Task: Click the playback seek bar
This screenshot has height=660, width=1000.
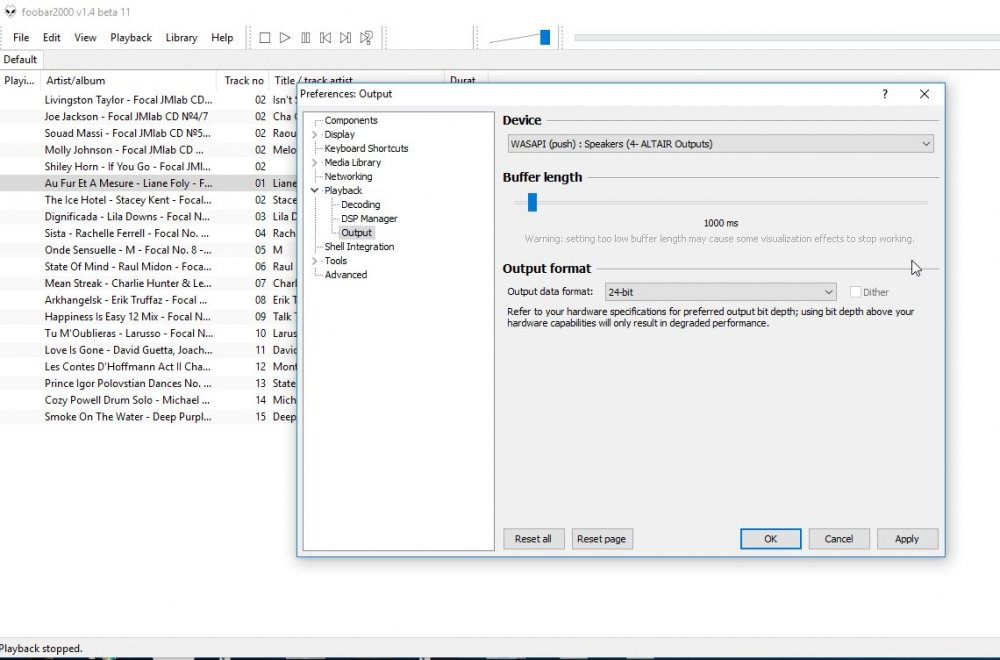Action: point(786,38)
